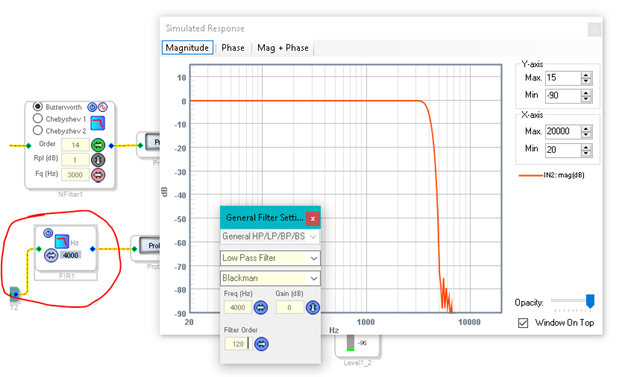Image resolution: width=639 pixels, height=377 pixels.
Task: Click the Rpl (dB) field showing 1
Action: click(75, 160)
